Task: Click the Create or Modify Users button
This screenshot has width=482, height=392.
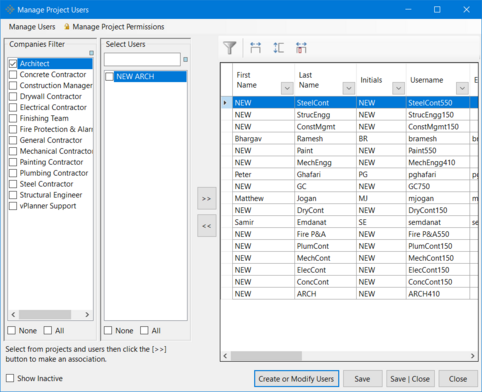Action: tap(296, 379)
